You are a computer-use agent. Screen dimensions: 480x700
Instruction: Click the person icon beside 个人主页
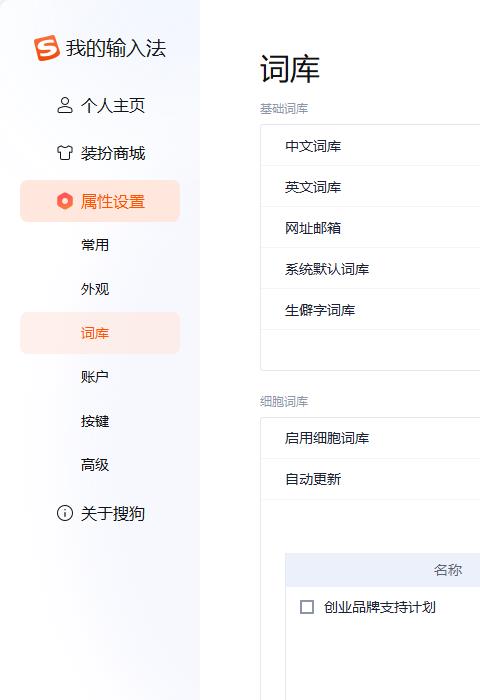(65, 105)
